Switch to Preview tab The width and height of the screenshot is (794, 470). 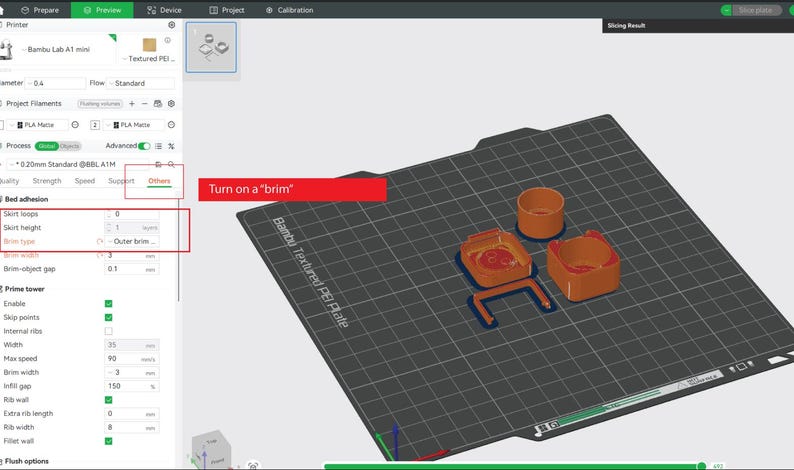(x=102, y=10)
